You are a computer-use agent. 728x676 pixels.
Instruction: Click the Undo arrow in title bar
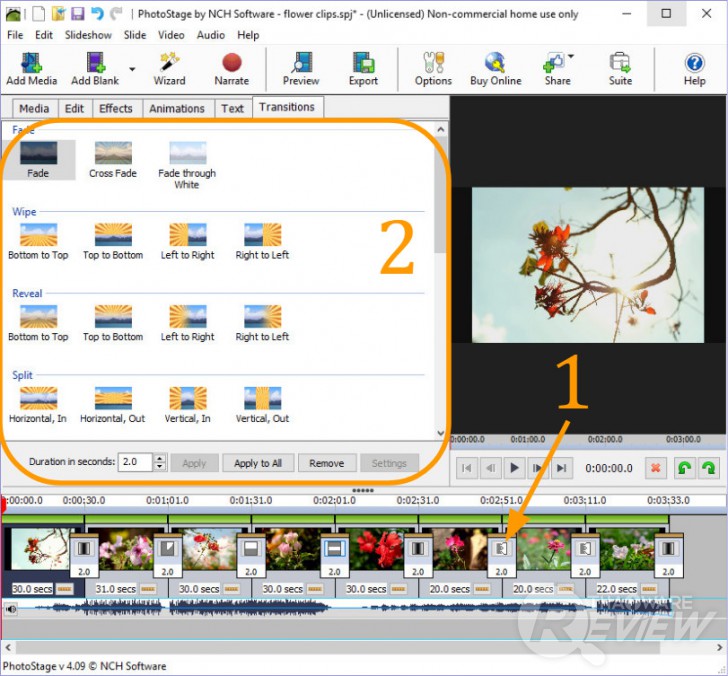97,13
